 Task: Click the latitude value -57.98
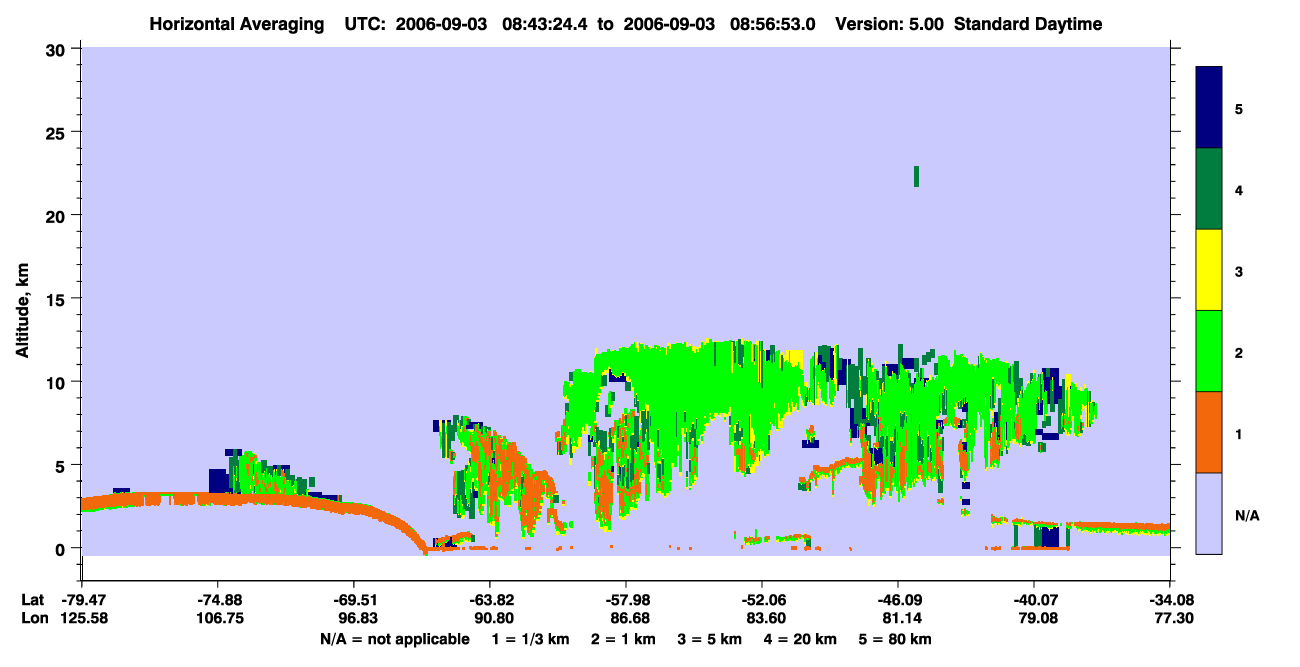[x=626, y=600]
